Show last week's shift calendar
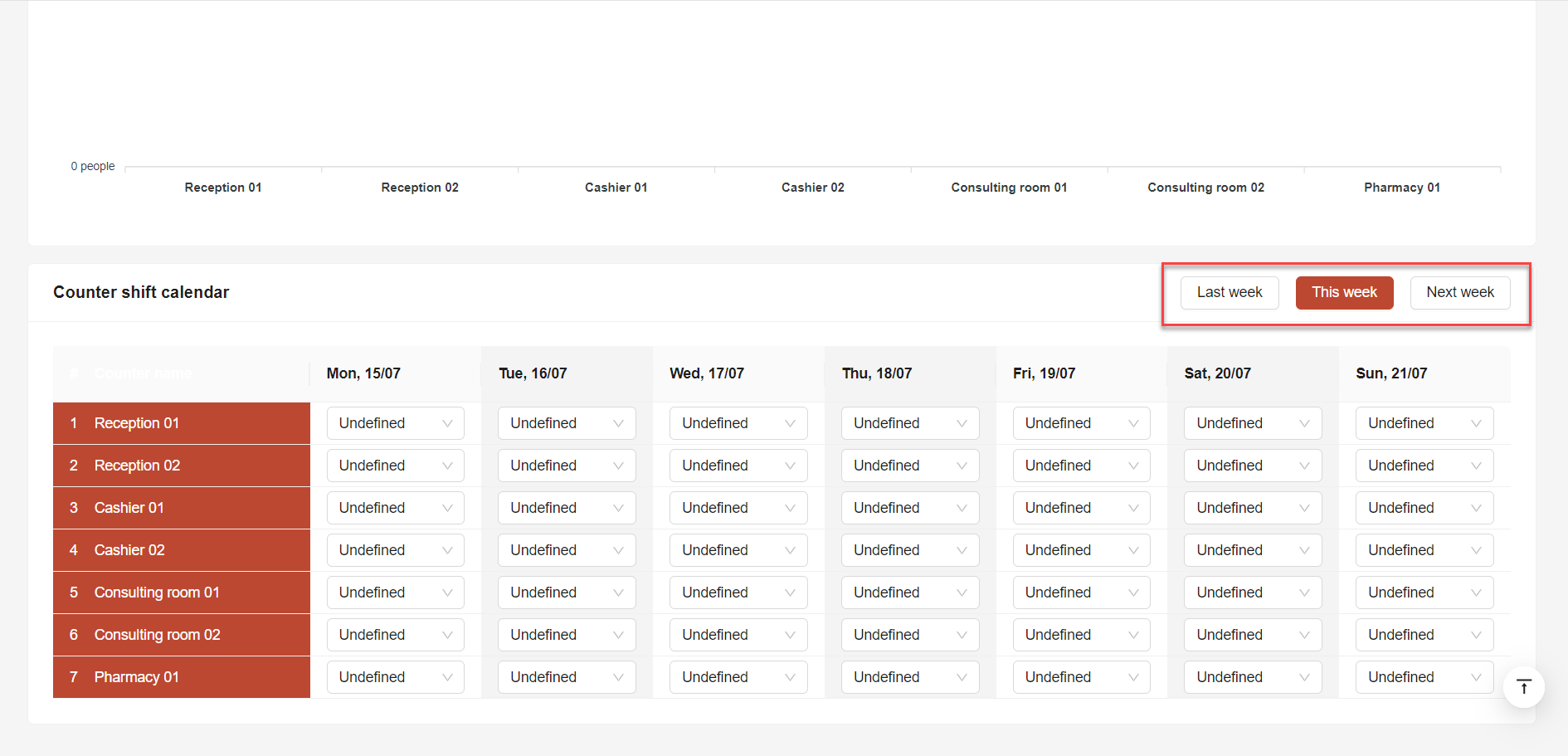This screenshot has width=1568, height=756. 1230,292
